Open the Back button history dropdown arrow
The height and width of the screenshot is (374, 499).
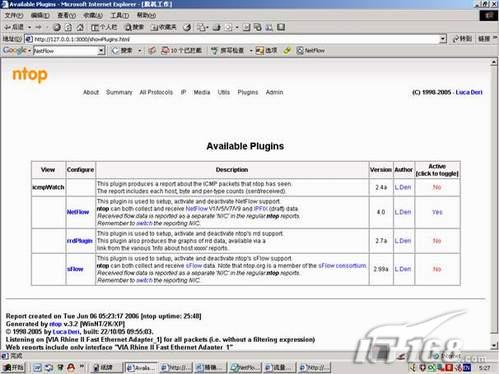pyautogui.click(x=29, y=27)
